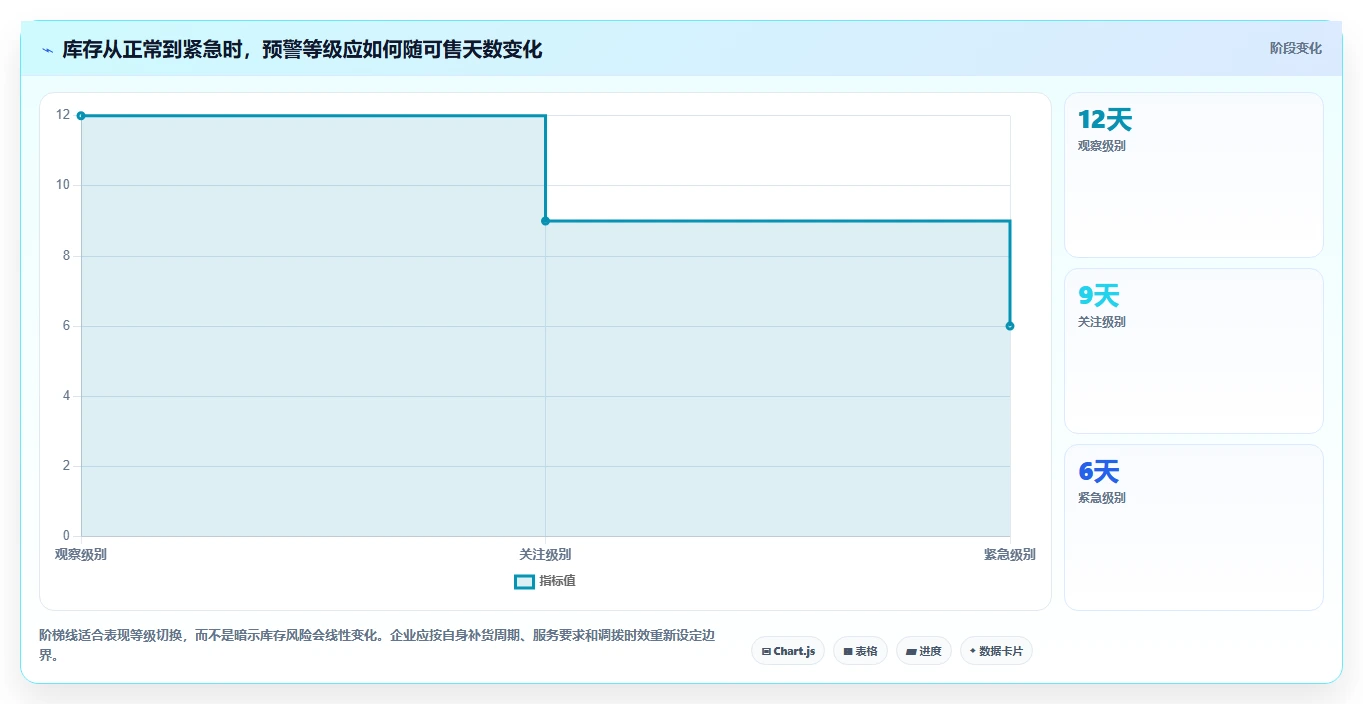Click the 指标值 legend label
Screen dimensions: 1363x704
click(557, 581)
